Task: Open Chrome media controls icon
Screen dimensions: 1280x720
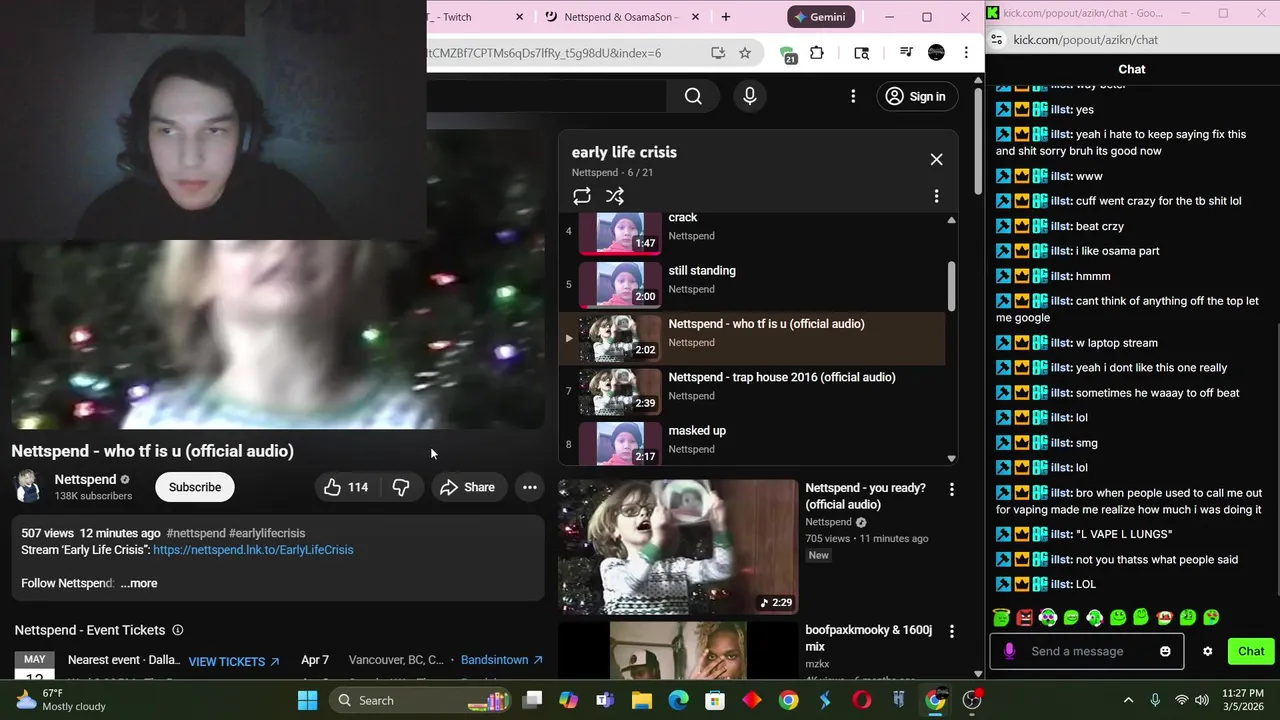Action: click(x=906, y=53)
